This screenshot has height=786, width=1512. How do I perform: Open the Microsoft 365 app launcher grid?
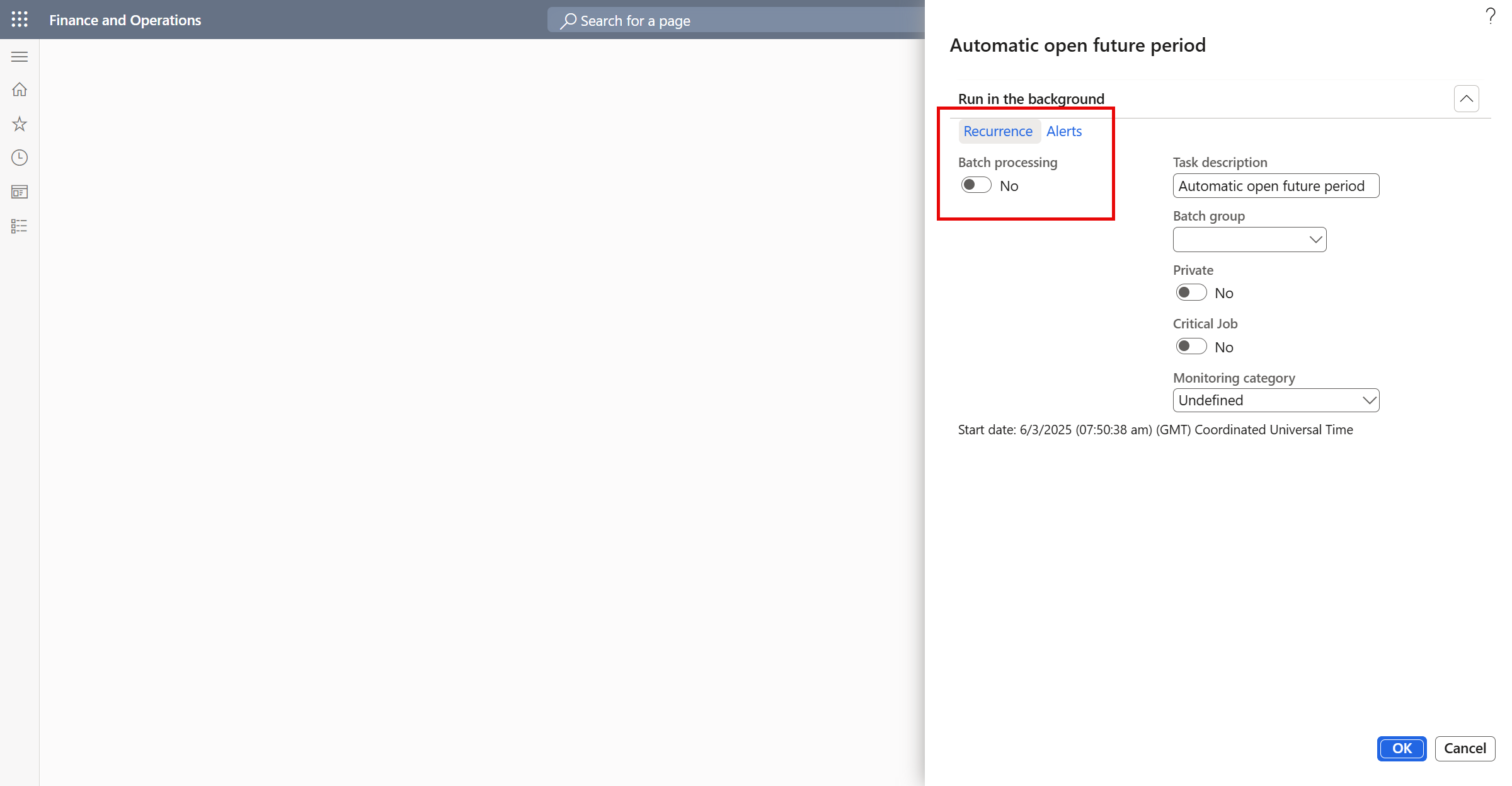(x=19, y=20)
